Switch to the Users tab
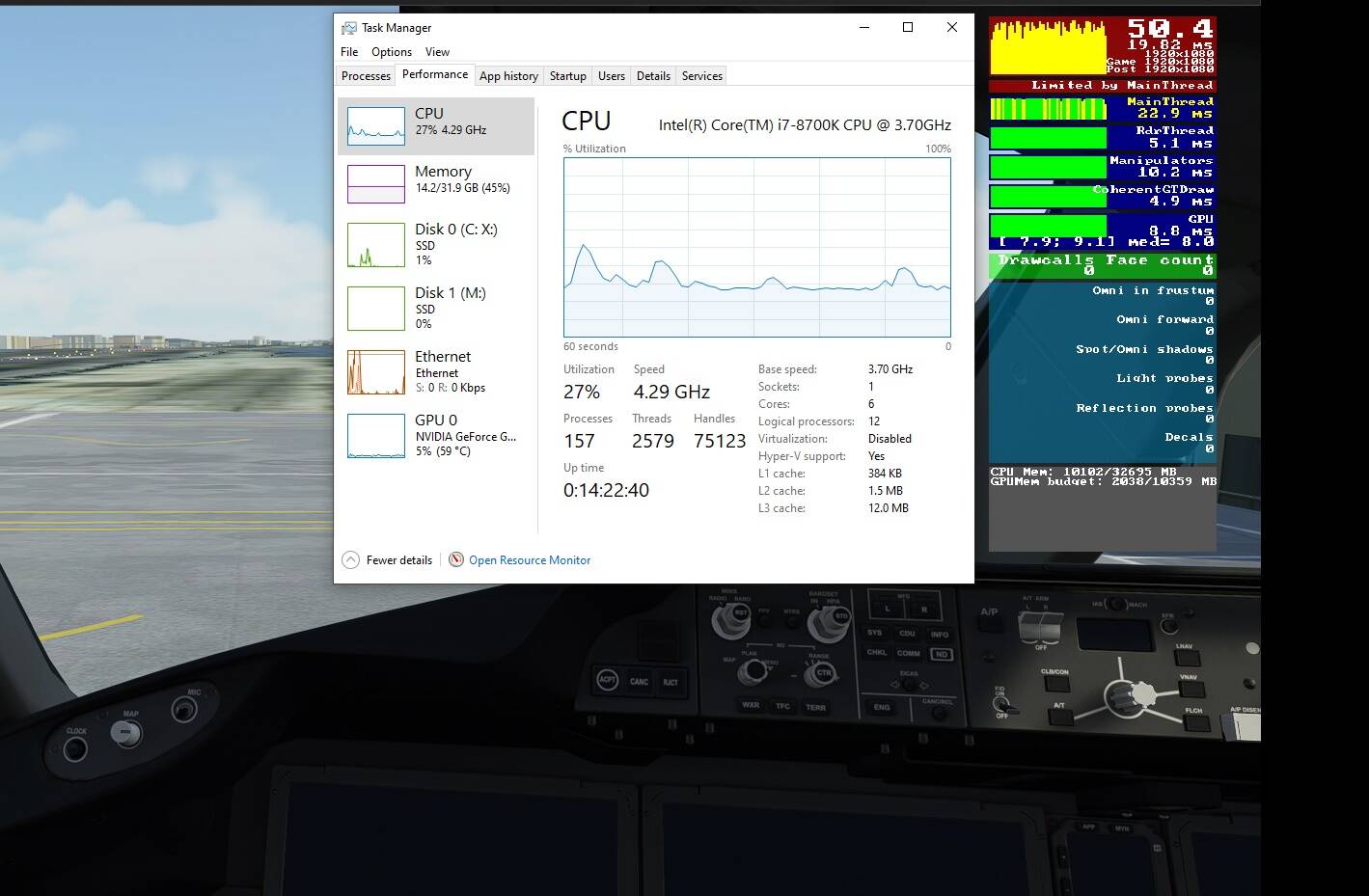The width and height of the screenshot is (1369, 896). coord(612,76)
